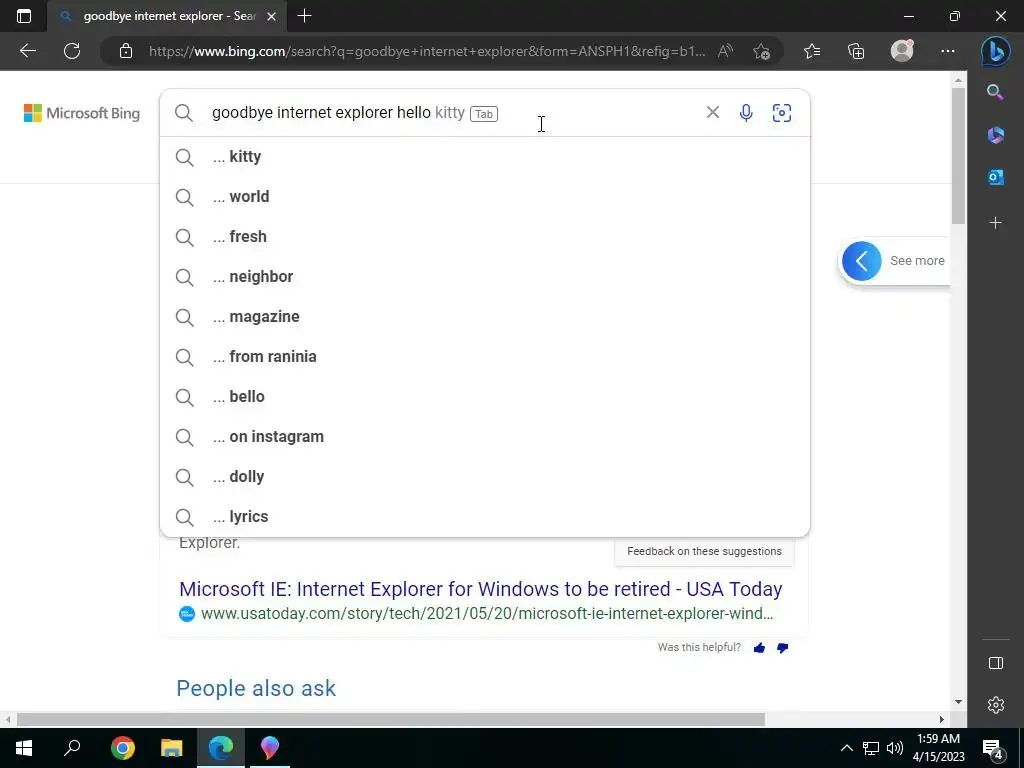Open Feedback on these suggestions

point(704,551)
